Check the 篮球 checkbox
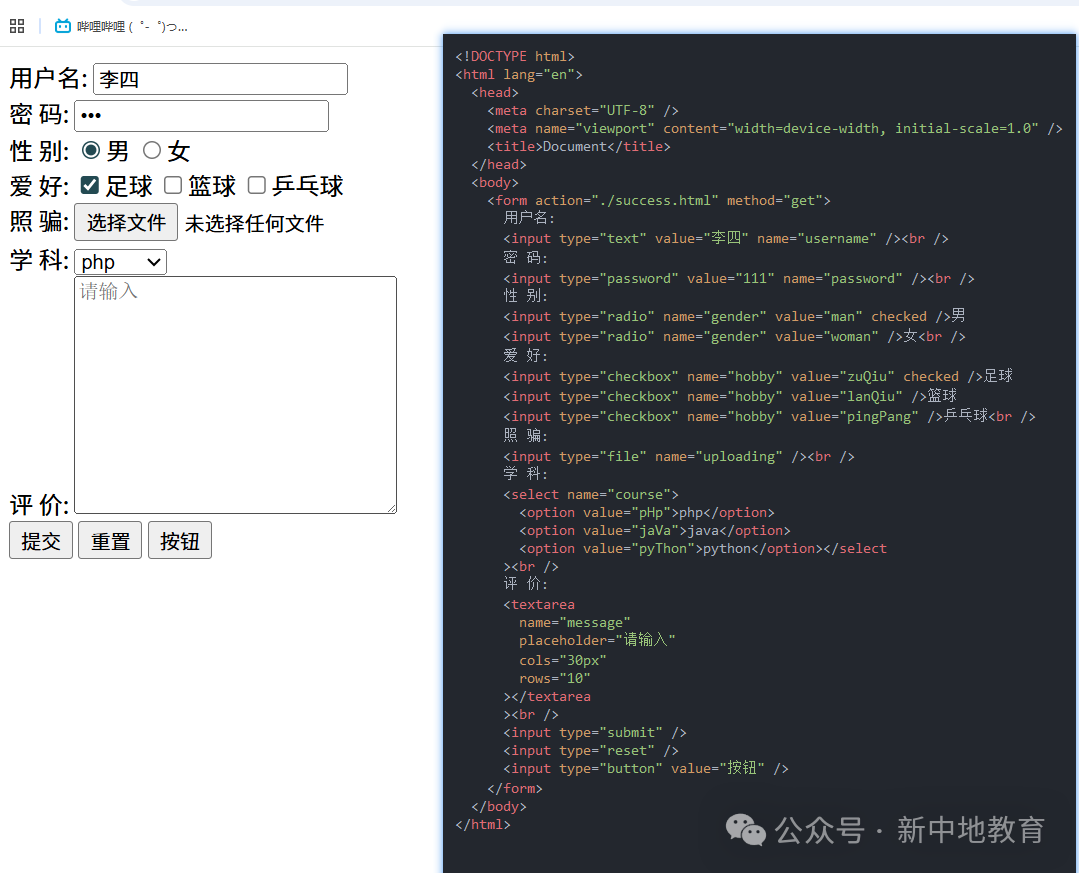Viewport: 1079px width, 873px height. pos(173,185)
